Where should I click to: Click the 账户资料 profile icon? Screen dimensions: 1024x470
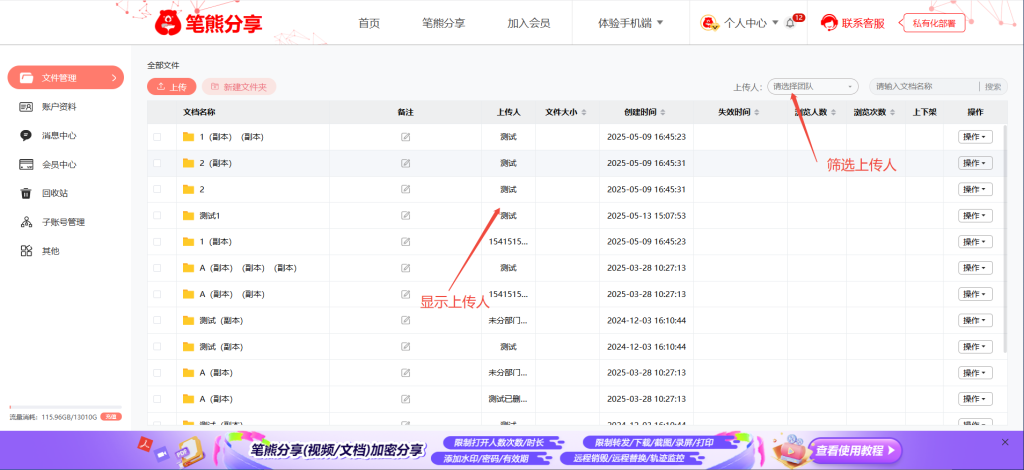pos(26,106)
